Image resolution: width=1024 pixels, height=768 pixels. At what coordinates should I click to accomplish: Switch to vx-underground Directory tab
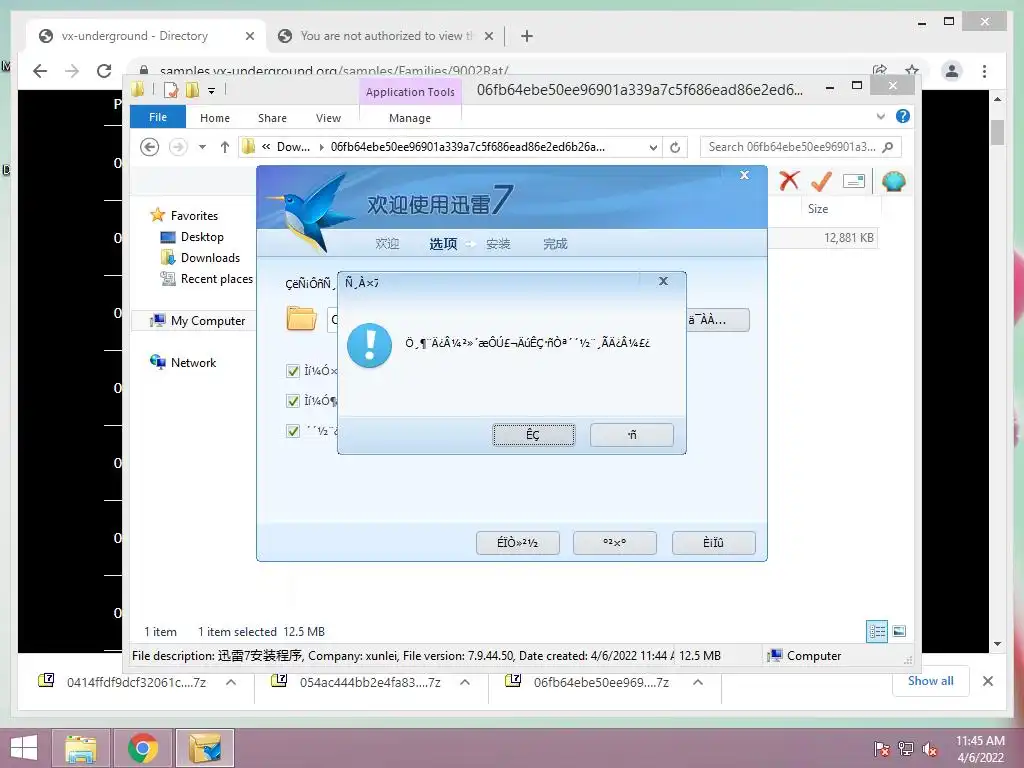[x=146, y=36]
